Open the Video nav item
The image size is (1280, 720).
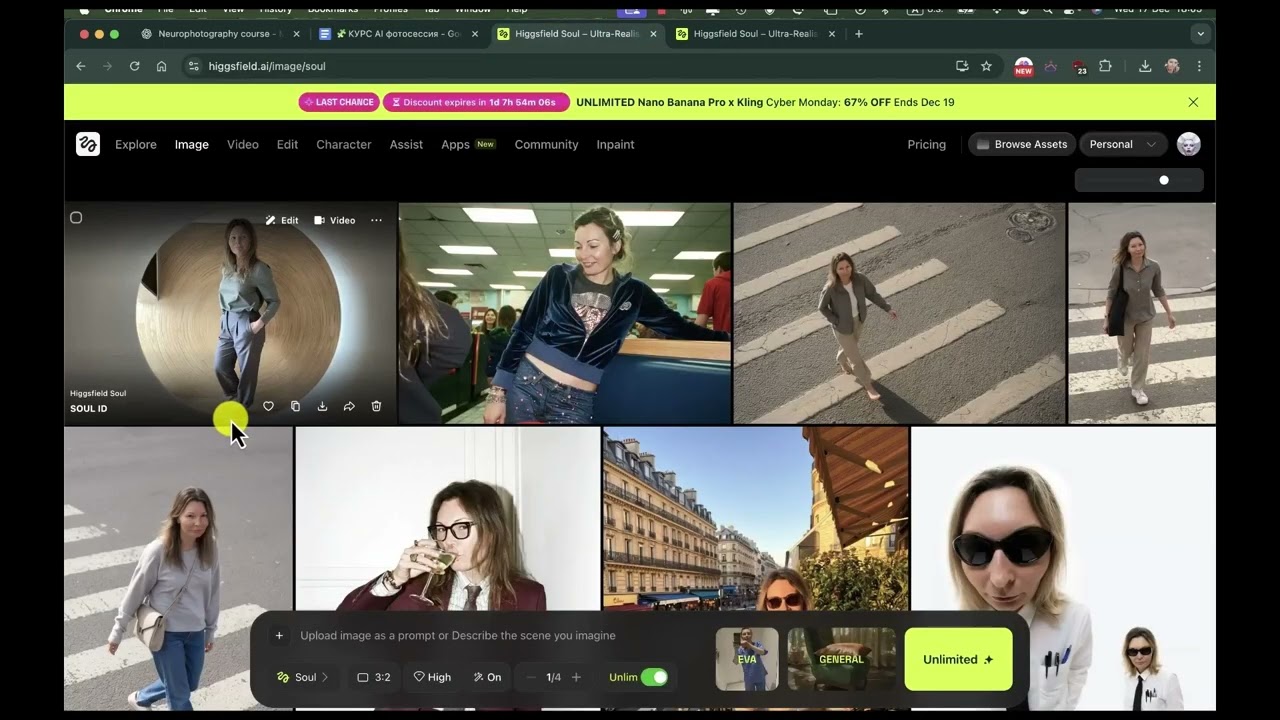(x=243, y=144)
